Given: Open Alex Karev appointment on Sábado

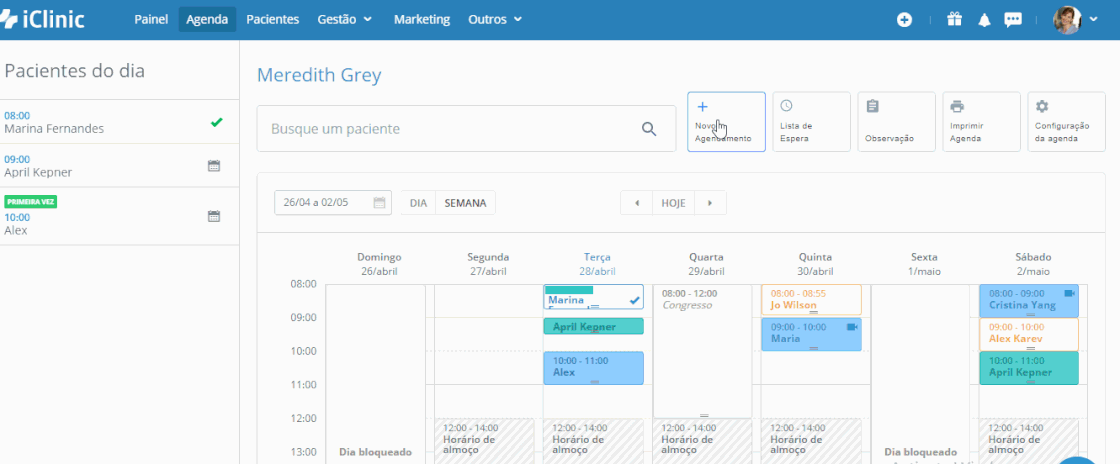Looking at the screenshot, I should point(1029,334).
